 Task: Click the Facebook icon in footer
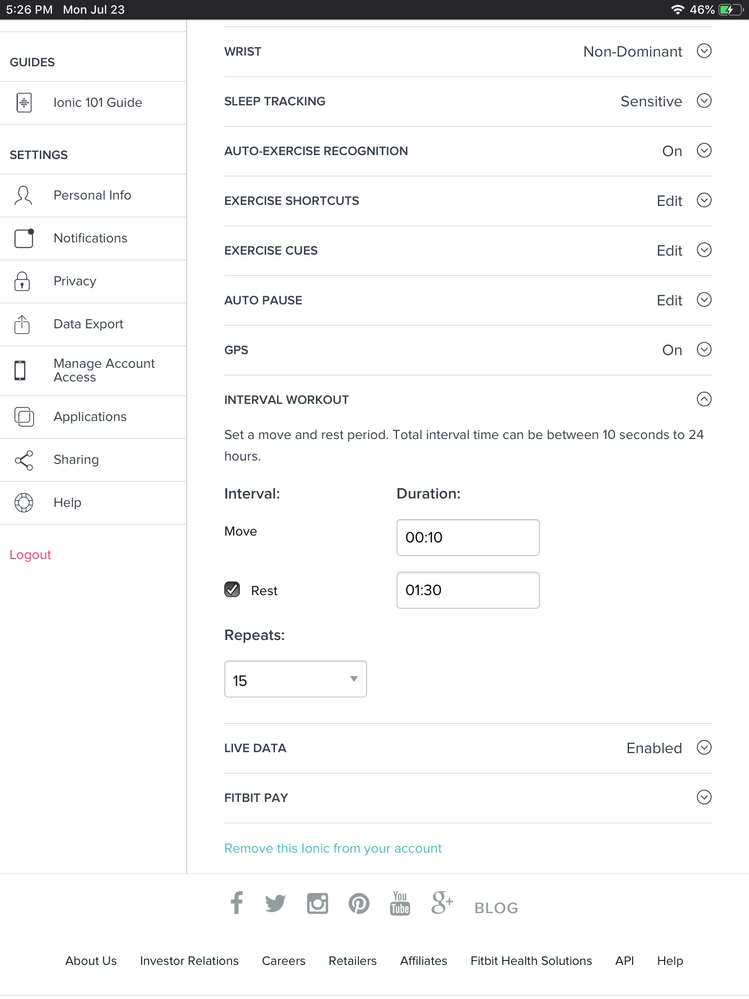click(x=237, y=903)
